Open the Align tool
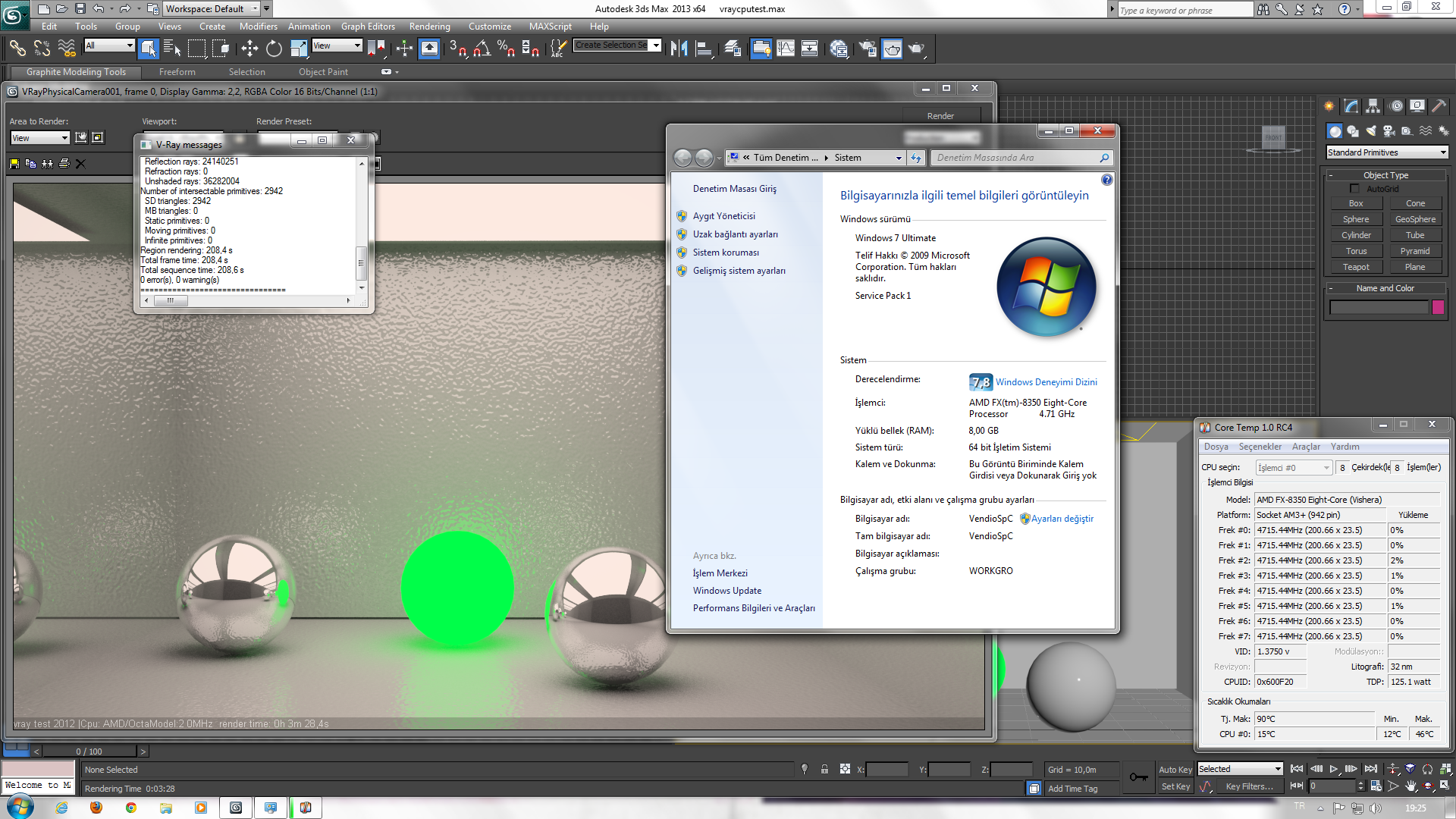1456x819 pixels. click(704, 49)
